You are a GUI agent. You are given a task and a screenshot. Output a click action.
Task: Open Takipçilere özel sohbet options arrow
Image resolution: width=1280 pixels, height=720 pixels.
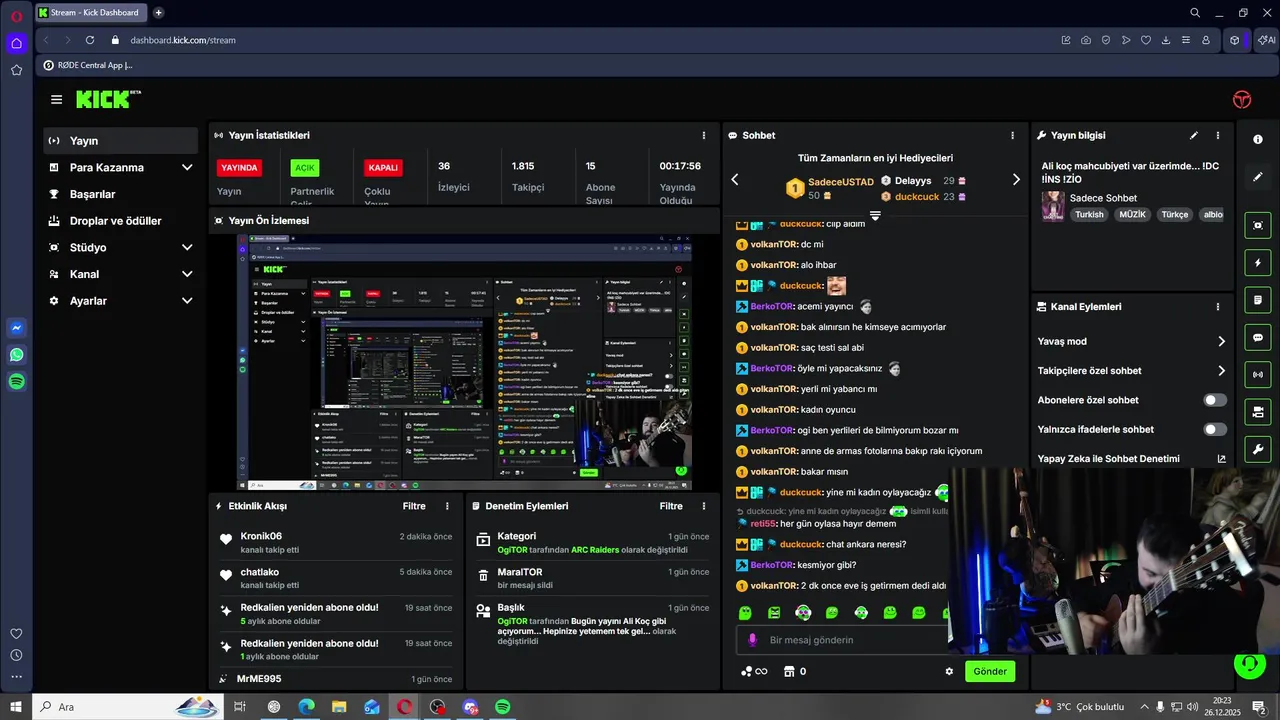coord(1221,371)
